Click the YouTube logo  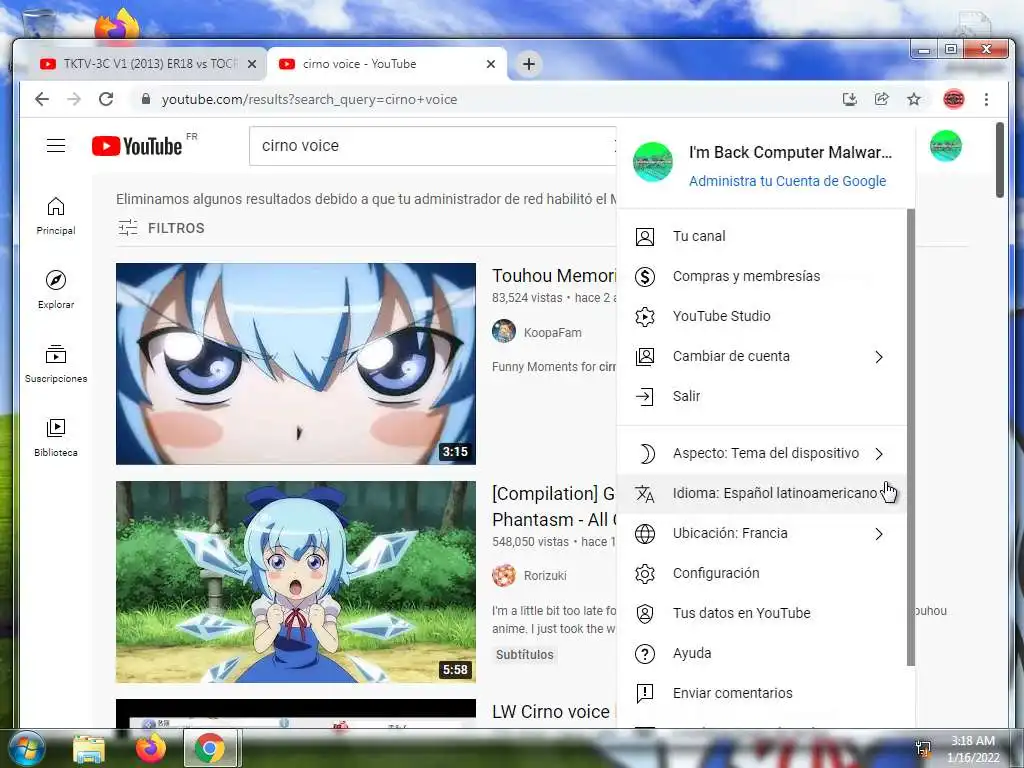point(137,146)
